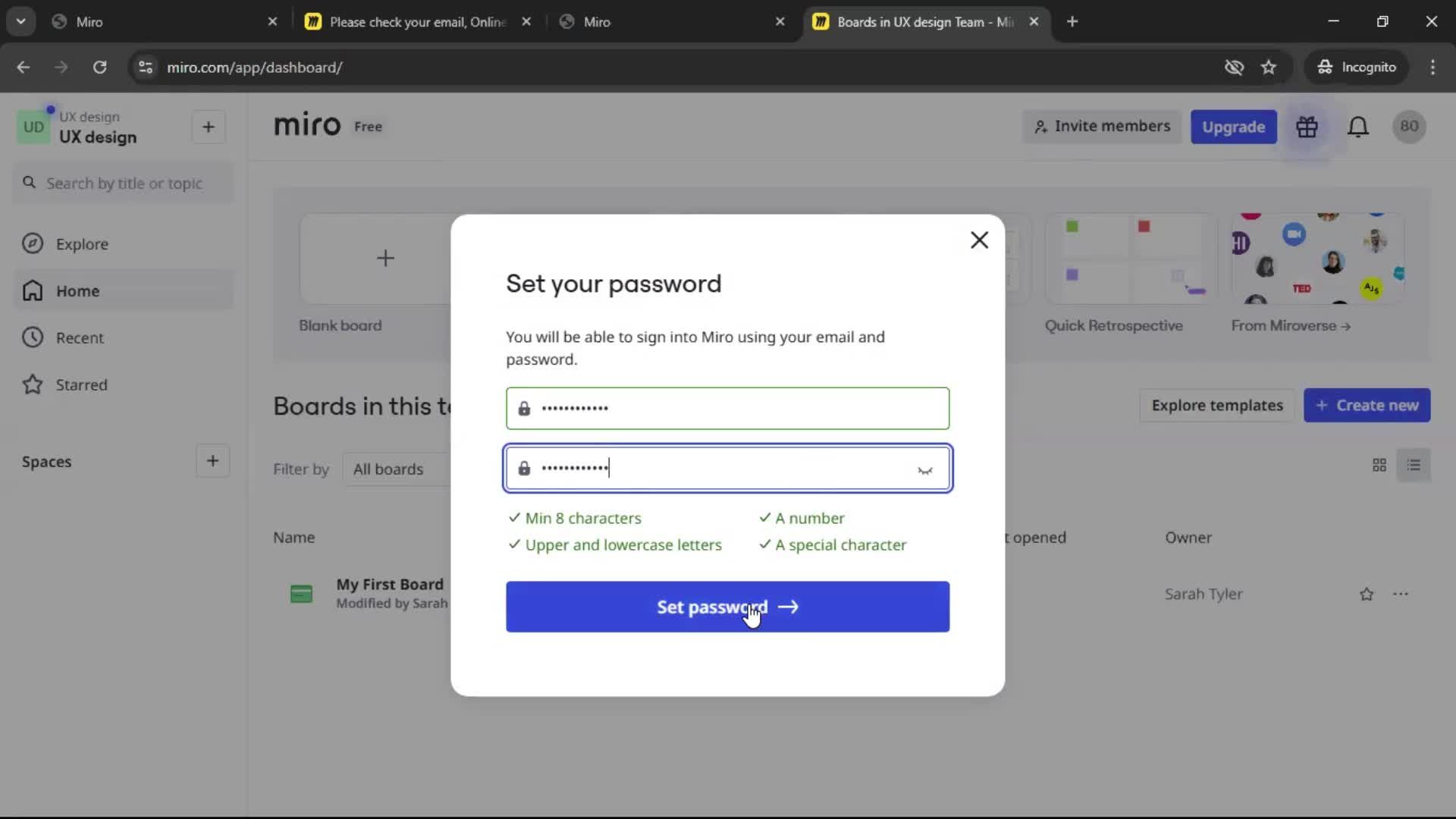This screenshot has height=819, width=1456.
Task: Go back in browser history
Action: tap(24, 67)
